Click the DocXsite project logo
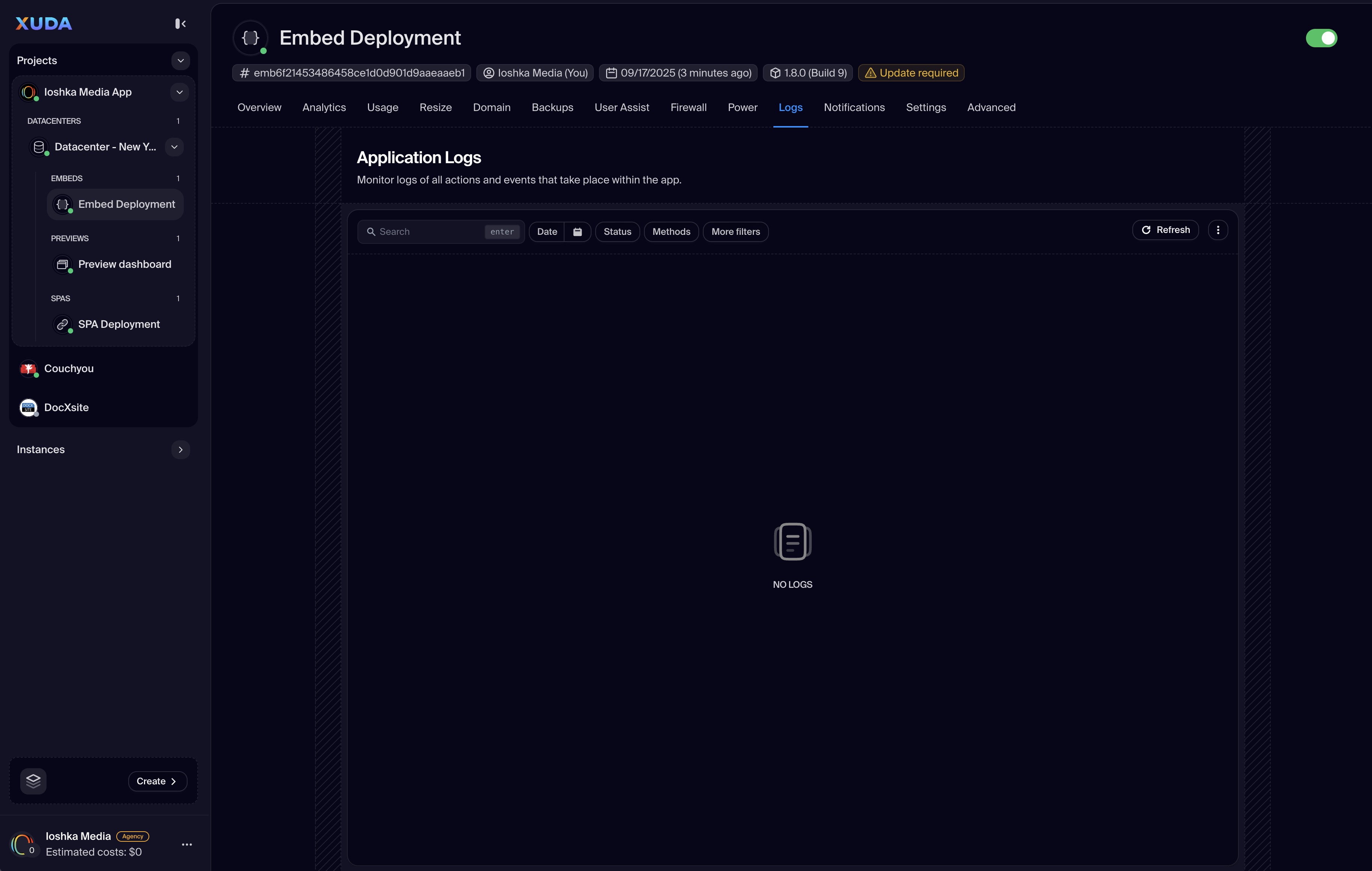 pos(28,407)
